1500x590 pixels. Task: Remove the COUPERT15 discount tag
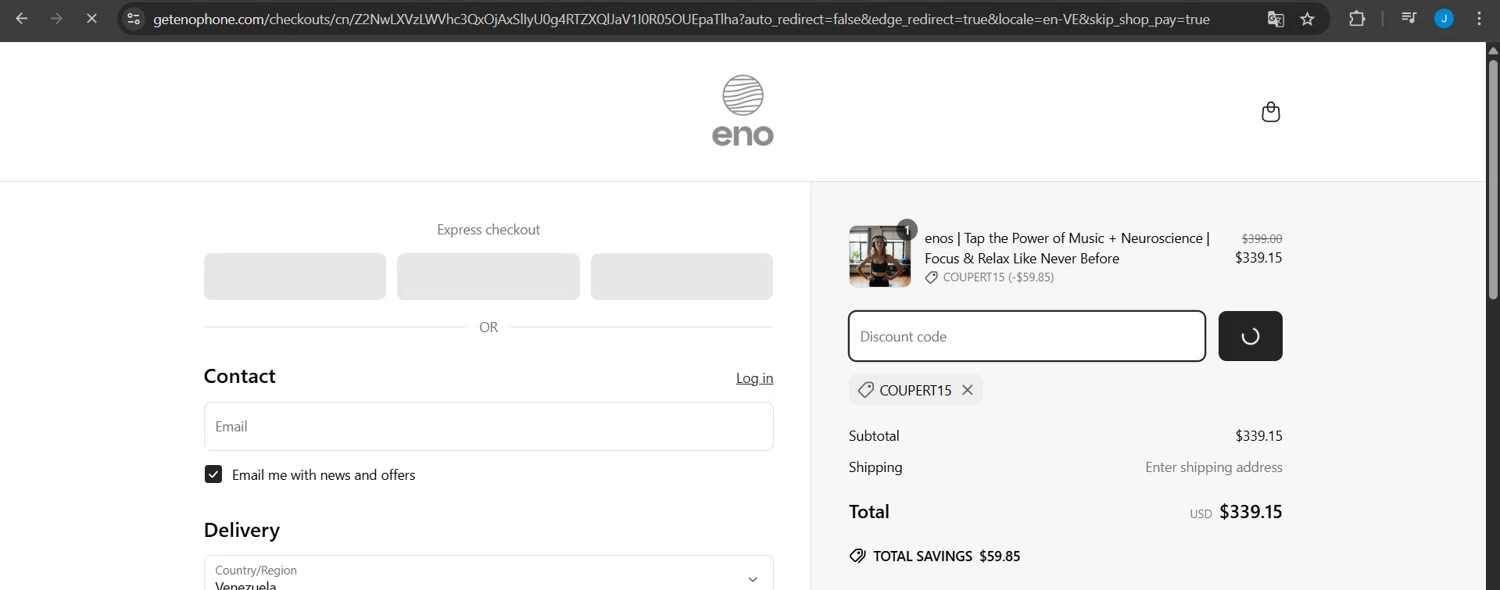coord(967,390)
